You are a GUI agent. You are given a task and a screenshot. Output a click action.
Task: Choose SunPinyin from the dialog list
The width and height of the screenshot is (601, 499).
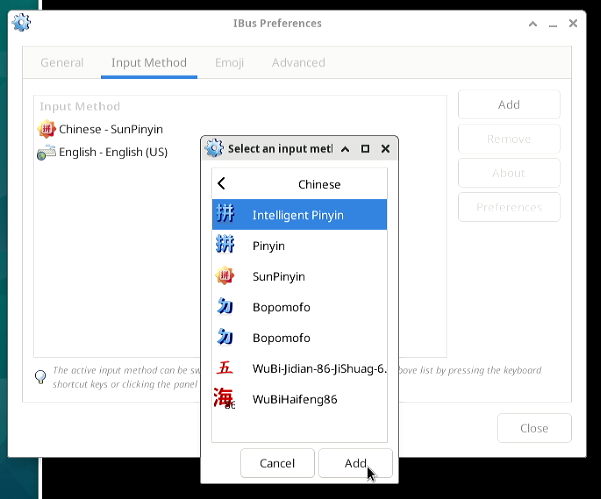299,276
